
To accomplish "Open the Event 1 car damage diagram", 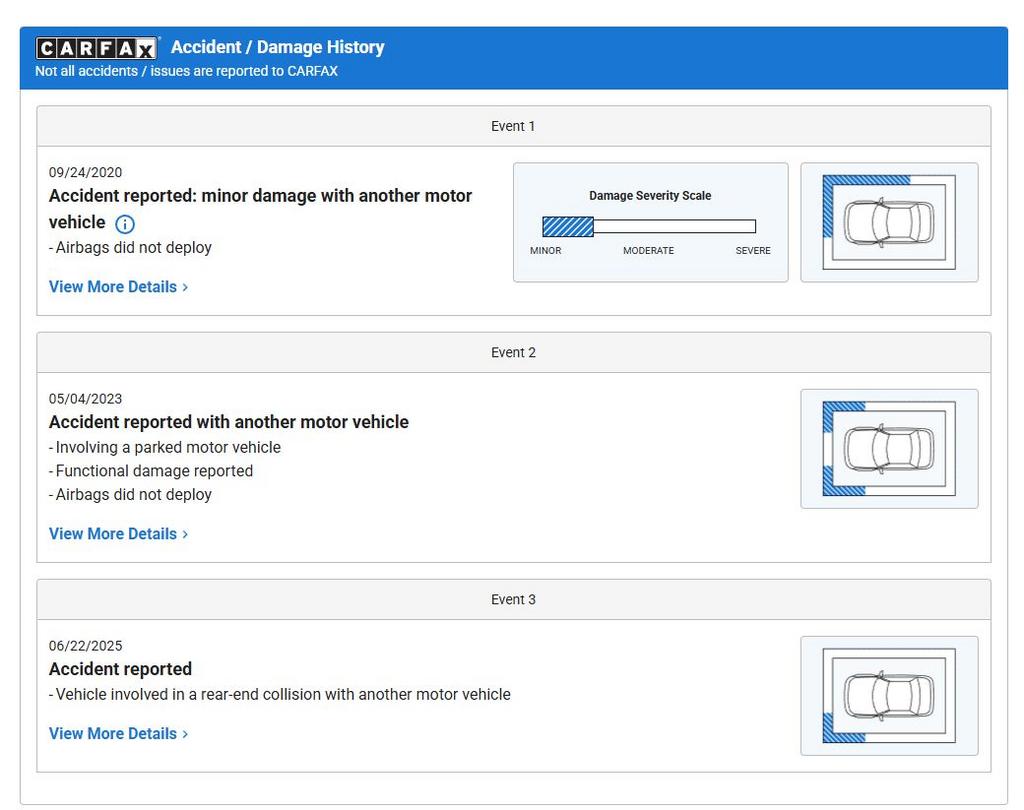I will tap(889, 222).
